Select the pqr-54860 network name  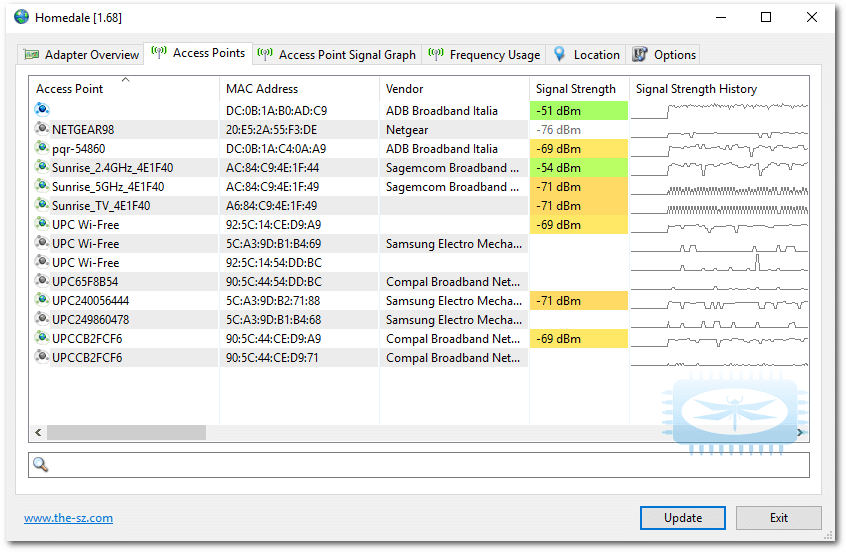[x=79, y=149]
